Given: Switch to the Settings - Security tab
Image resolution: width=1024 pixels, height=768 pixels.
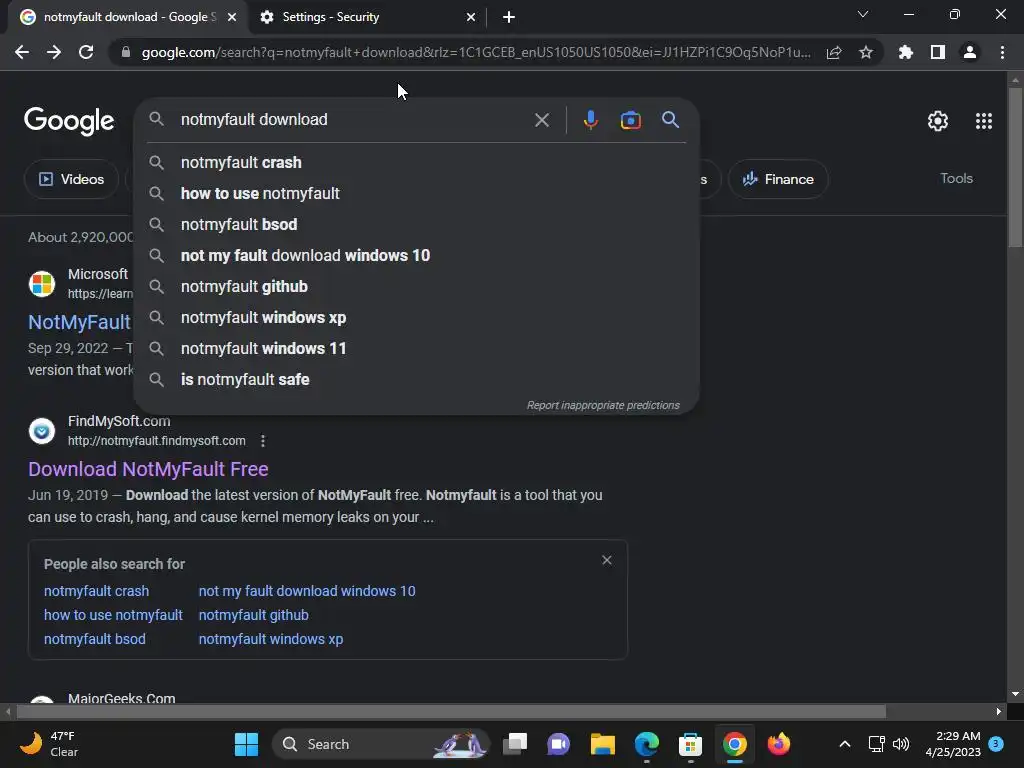Looking at the screenshot, I should click(x=368, y=17).
